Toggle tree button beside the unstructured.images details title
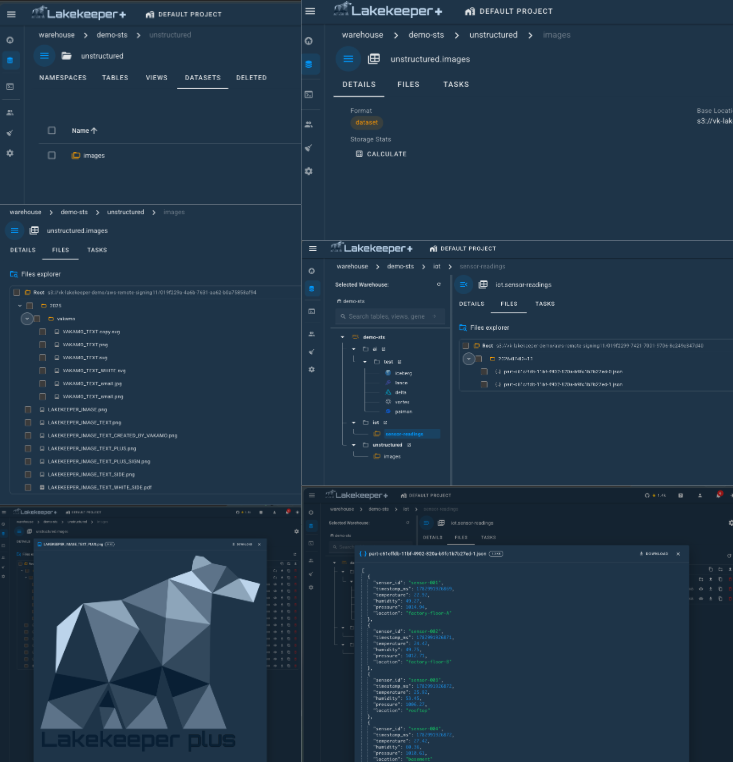Image resolution: width=733 pixels, height=762 pixels. coord(348,59)
